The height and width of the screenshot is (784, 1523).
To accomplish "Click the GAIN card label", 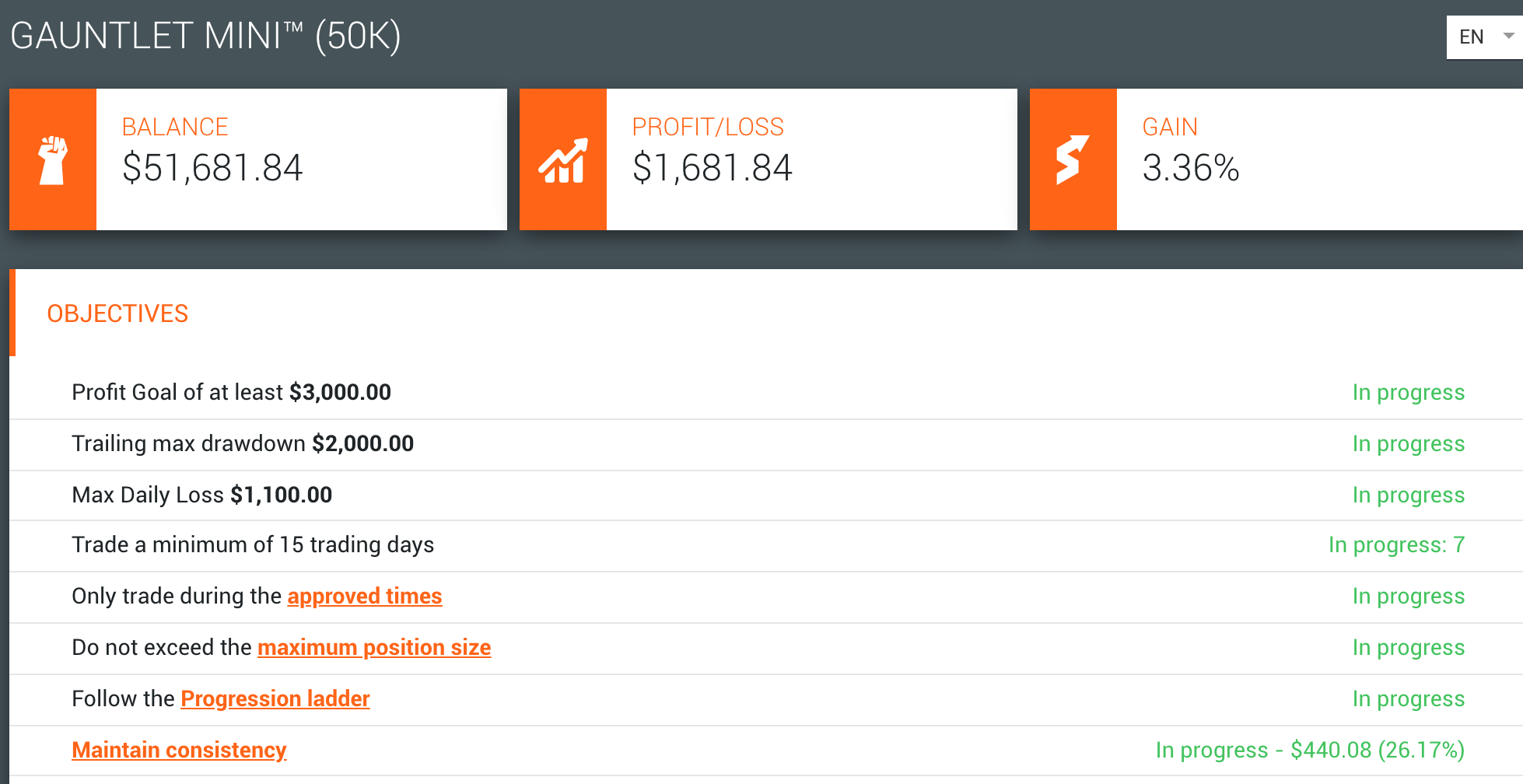I will point(1170,127).
